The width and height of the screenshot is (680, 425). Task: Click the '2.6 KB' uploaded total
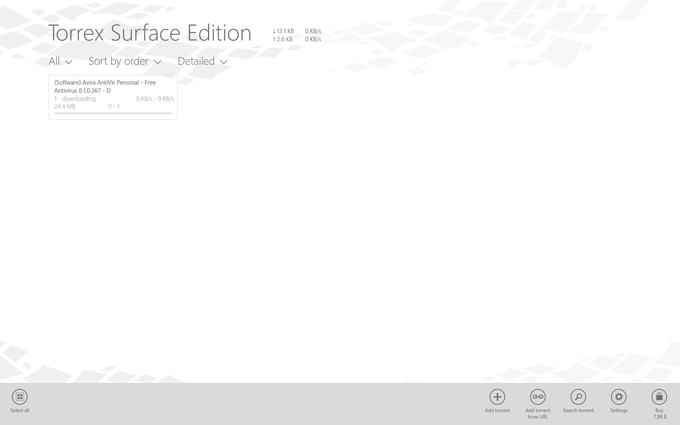[x=282, y=39]
